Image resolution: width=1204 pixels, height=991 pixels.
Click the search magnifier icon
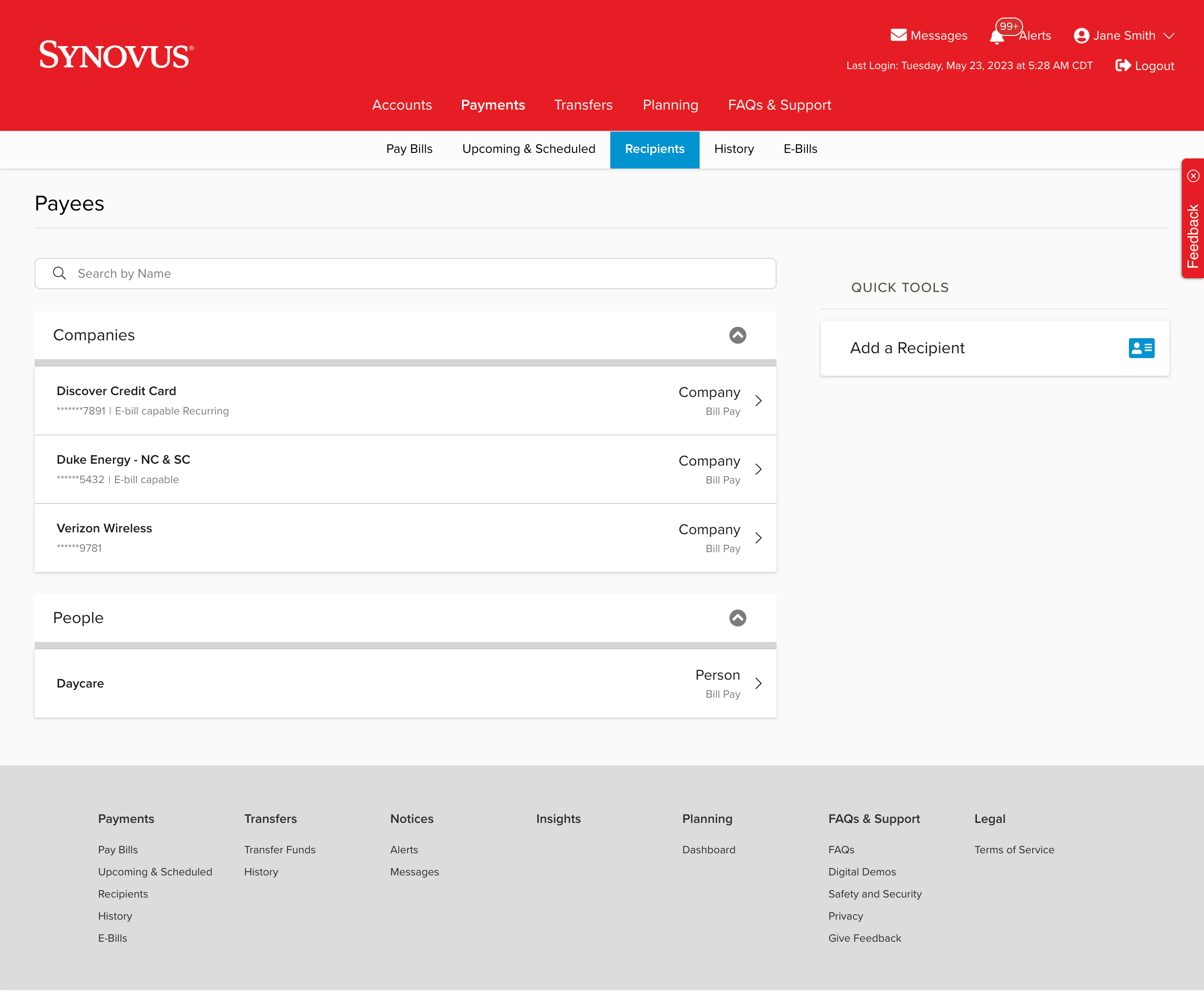click(x=59, y=274)
